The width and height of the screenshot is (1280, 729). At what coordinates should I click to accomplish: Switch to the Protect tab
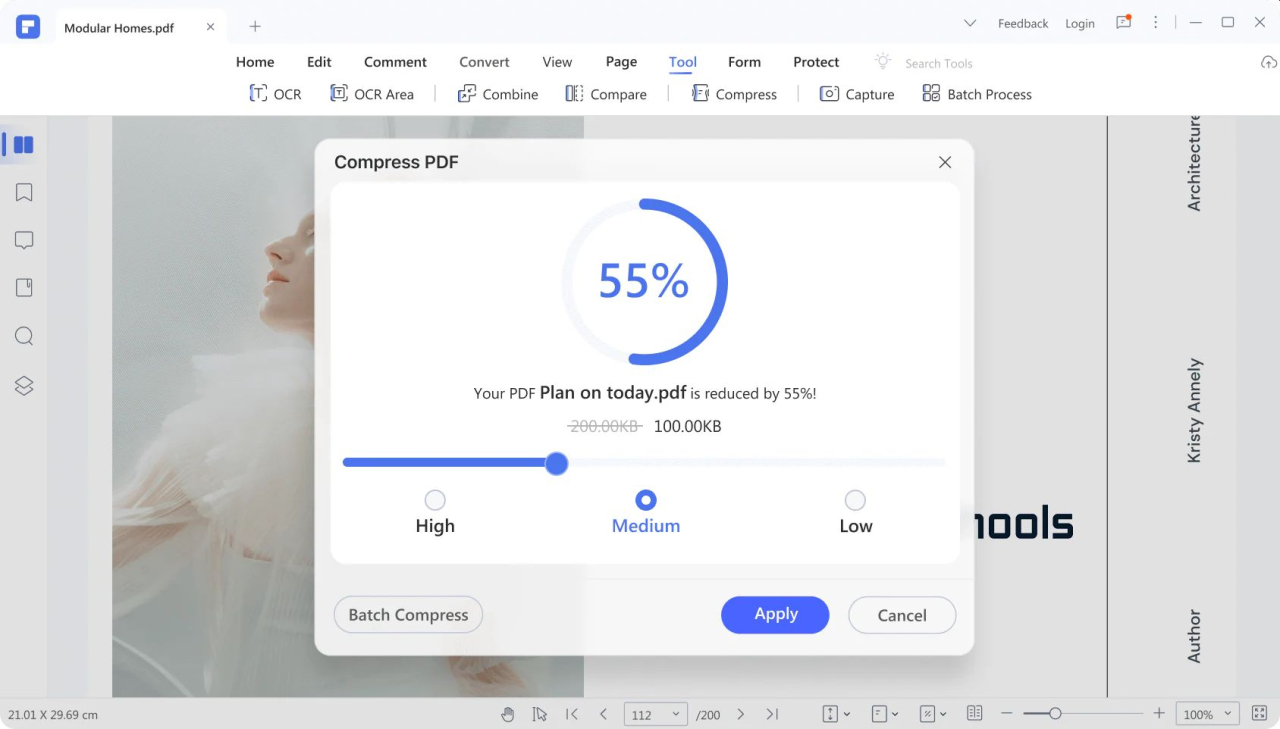[x=816, y=62]
